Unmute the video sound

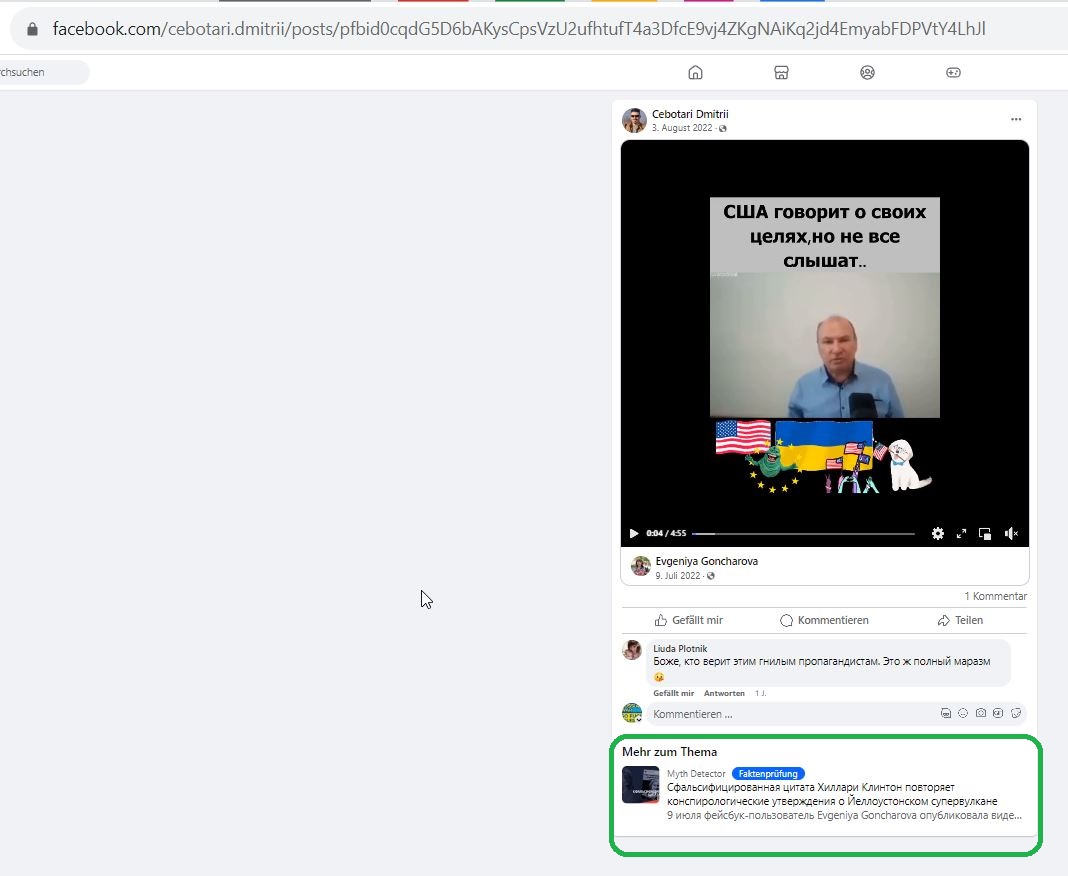tap(1011, 533)
